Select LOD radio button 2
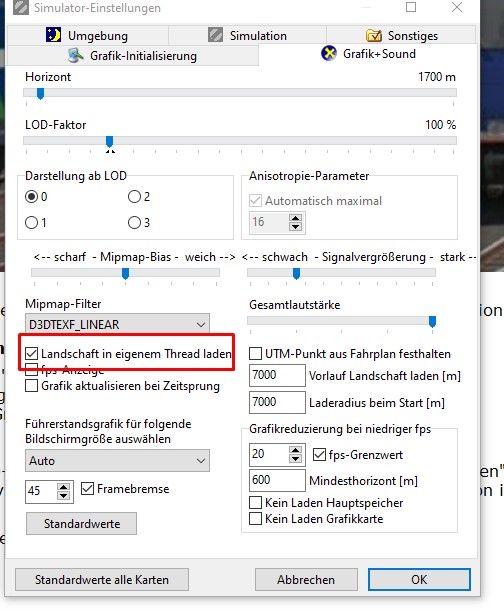The height and width of the screenshot is (611, 504). point(134,197)
